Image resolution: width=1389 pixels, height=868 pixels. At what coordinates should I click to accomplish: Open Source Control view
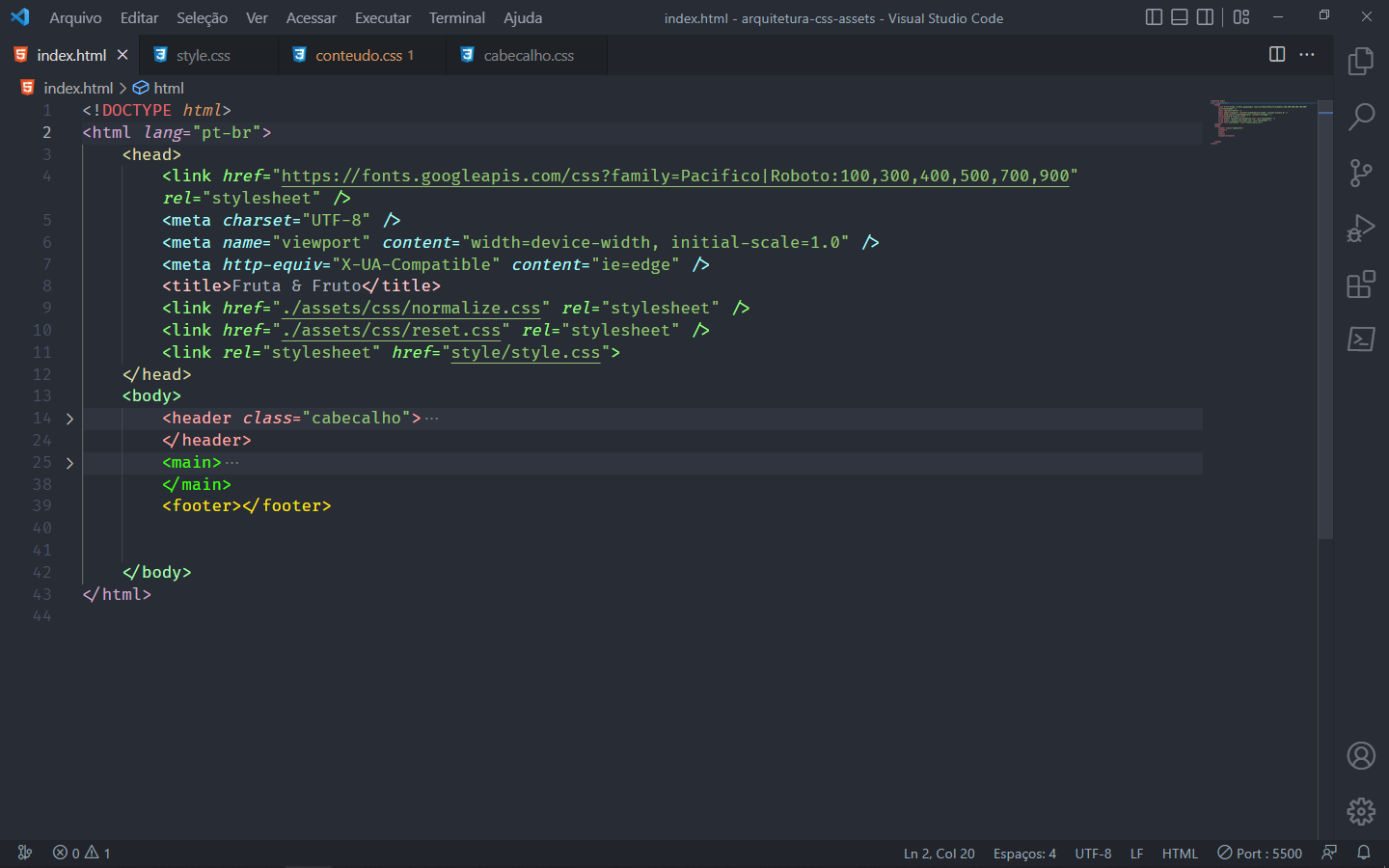pos(1361,173)
